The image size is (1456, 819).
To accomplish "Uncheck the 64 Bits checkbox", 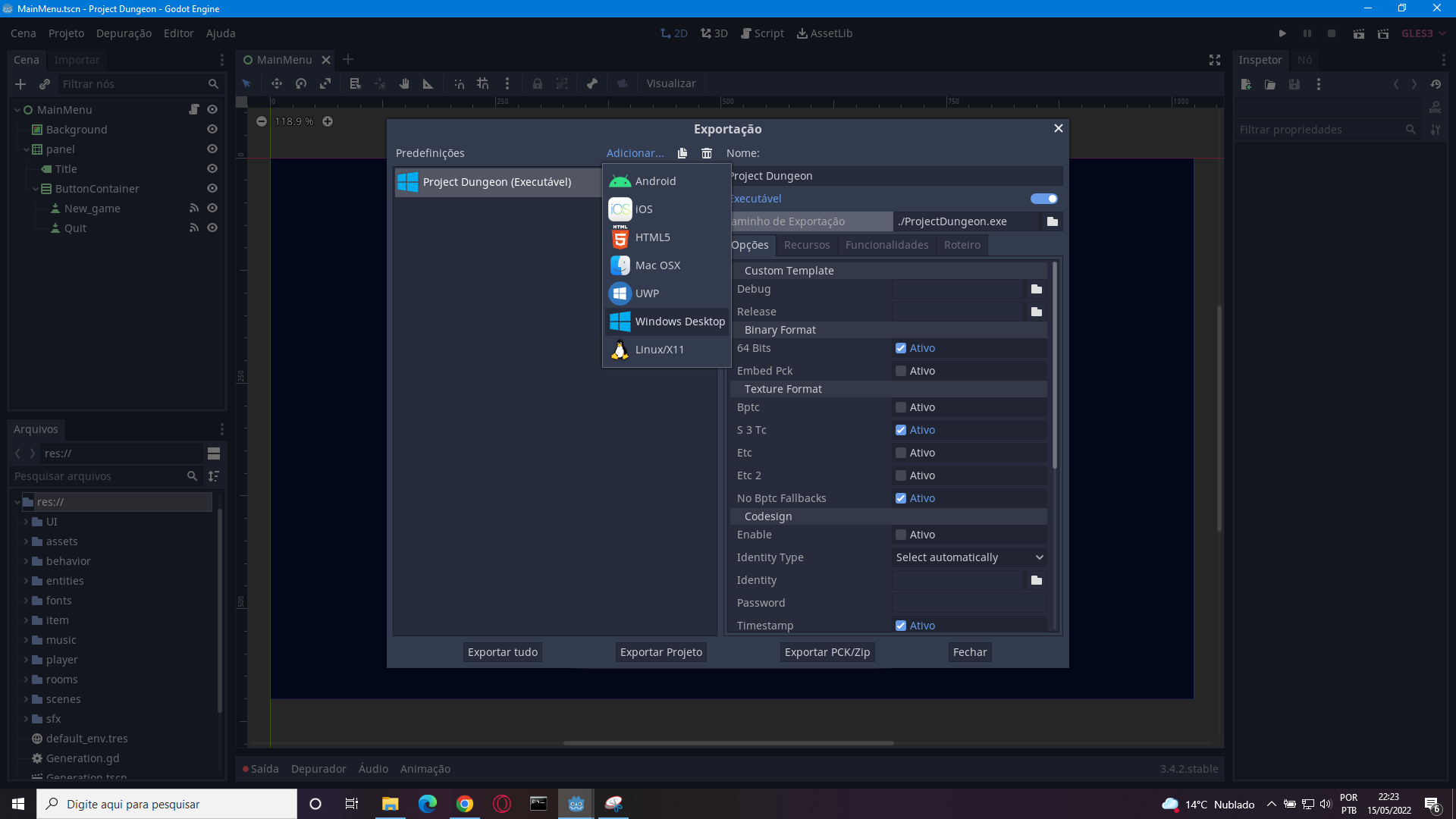I will (x=901, y=348).
